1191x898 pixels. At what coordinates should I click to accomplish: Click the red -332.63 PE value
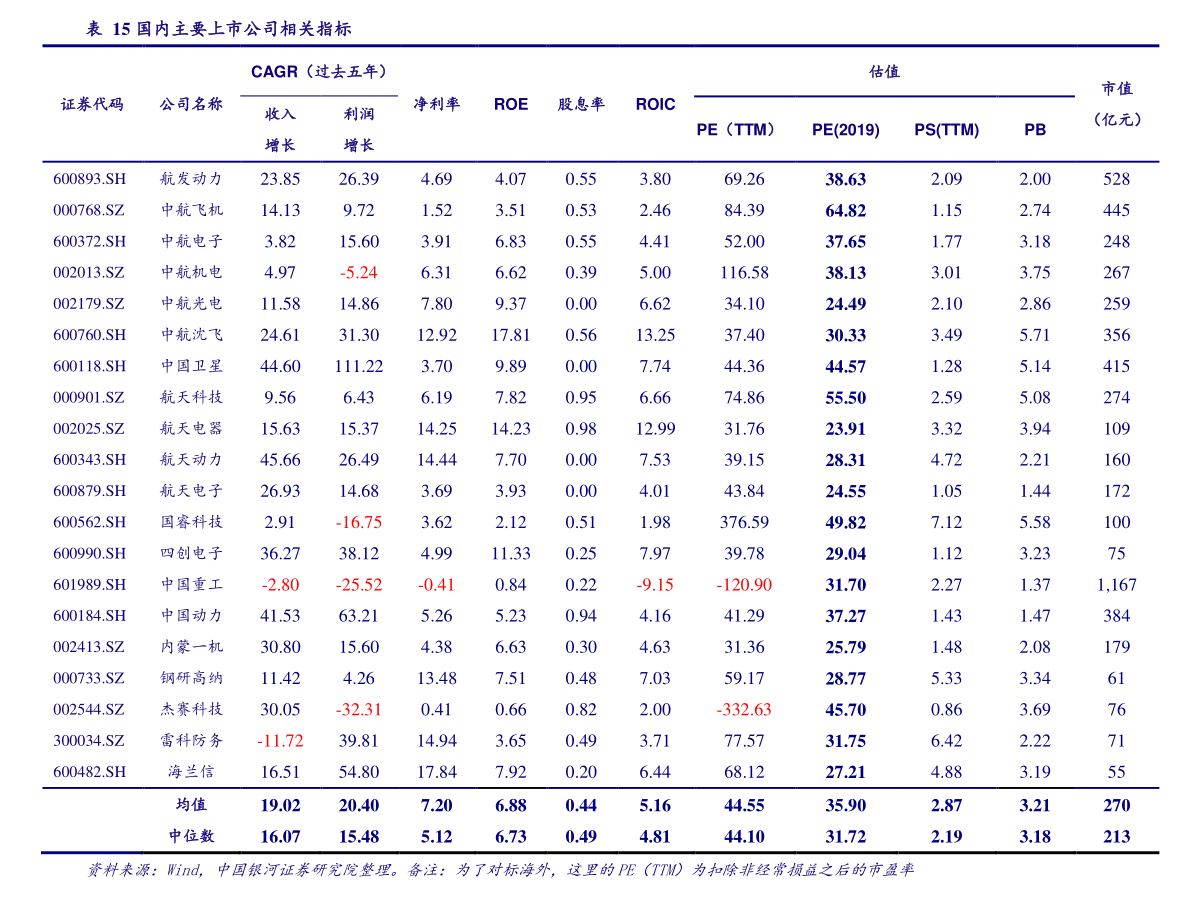(x=743, y=710)
